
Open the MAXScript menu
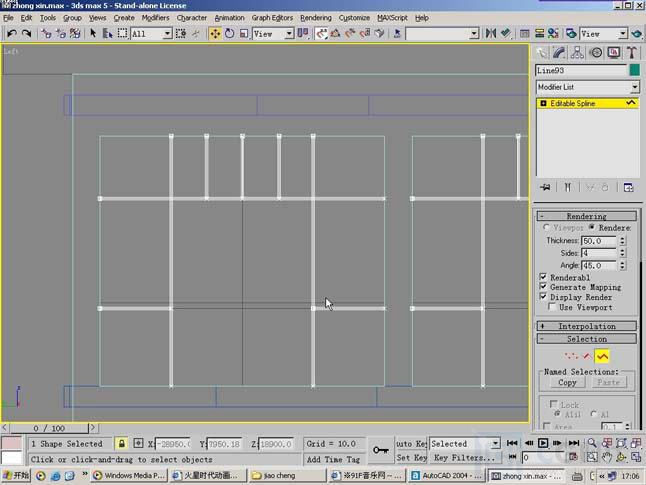(392, 18)
